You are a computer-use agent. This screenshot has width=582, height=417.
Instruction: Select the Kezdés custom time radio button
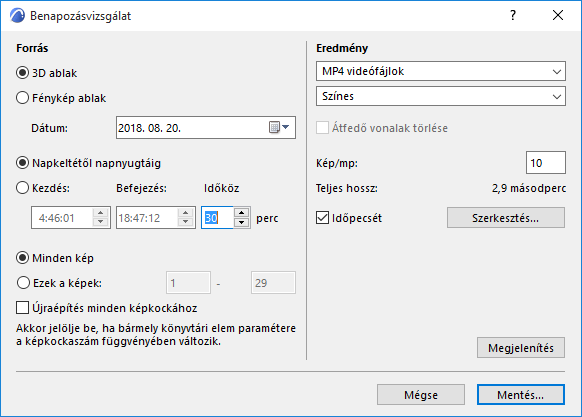23,188
